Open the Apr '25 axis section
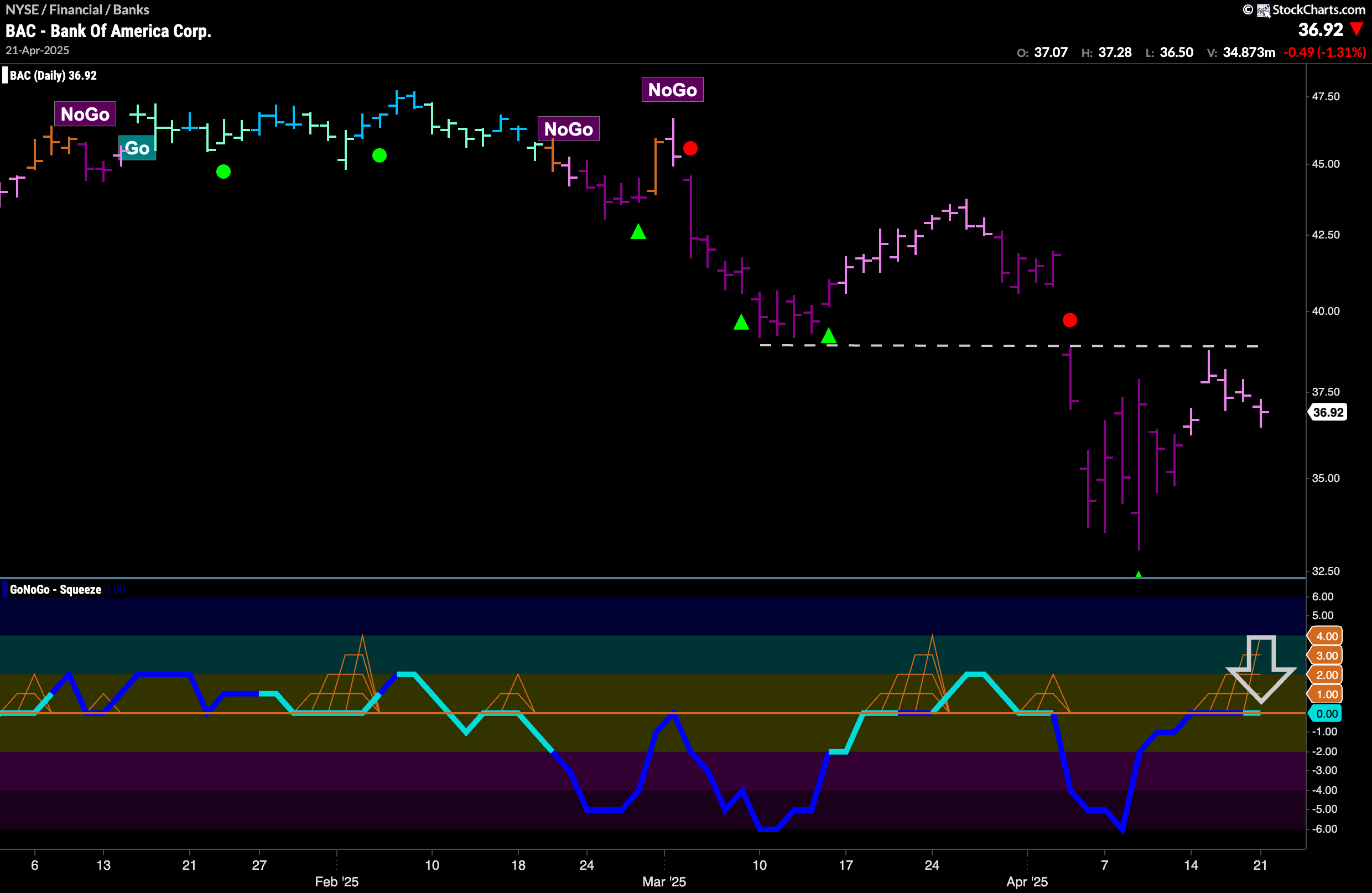The width and height of the screenshot is (1372, 893). (x=1028, y=881)
